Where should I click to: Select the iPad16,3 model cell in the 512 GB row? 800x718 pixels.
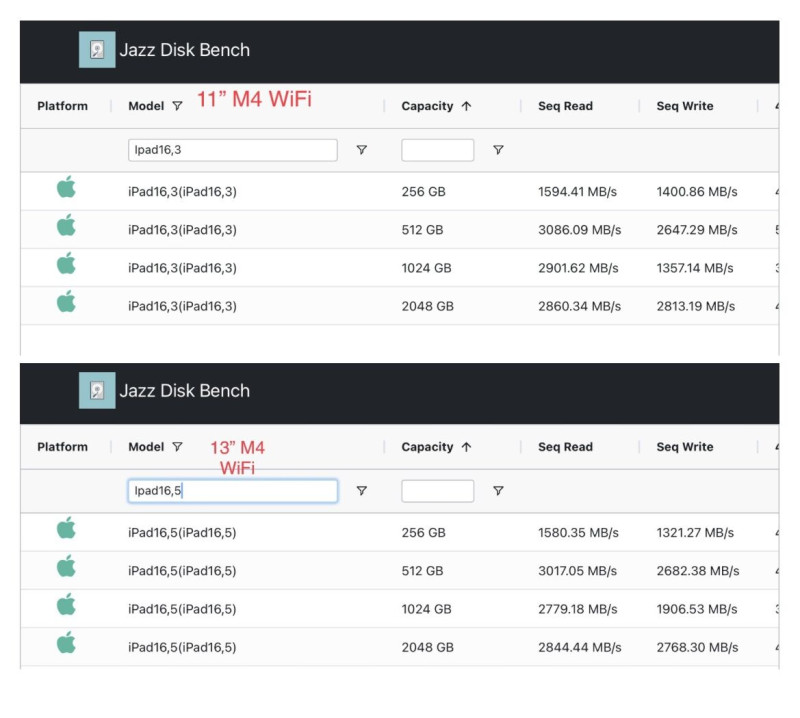click(x=182, y=230)
